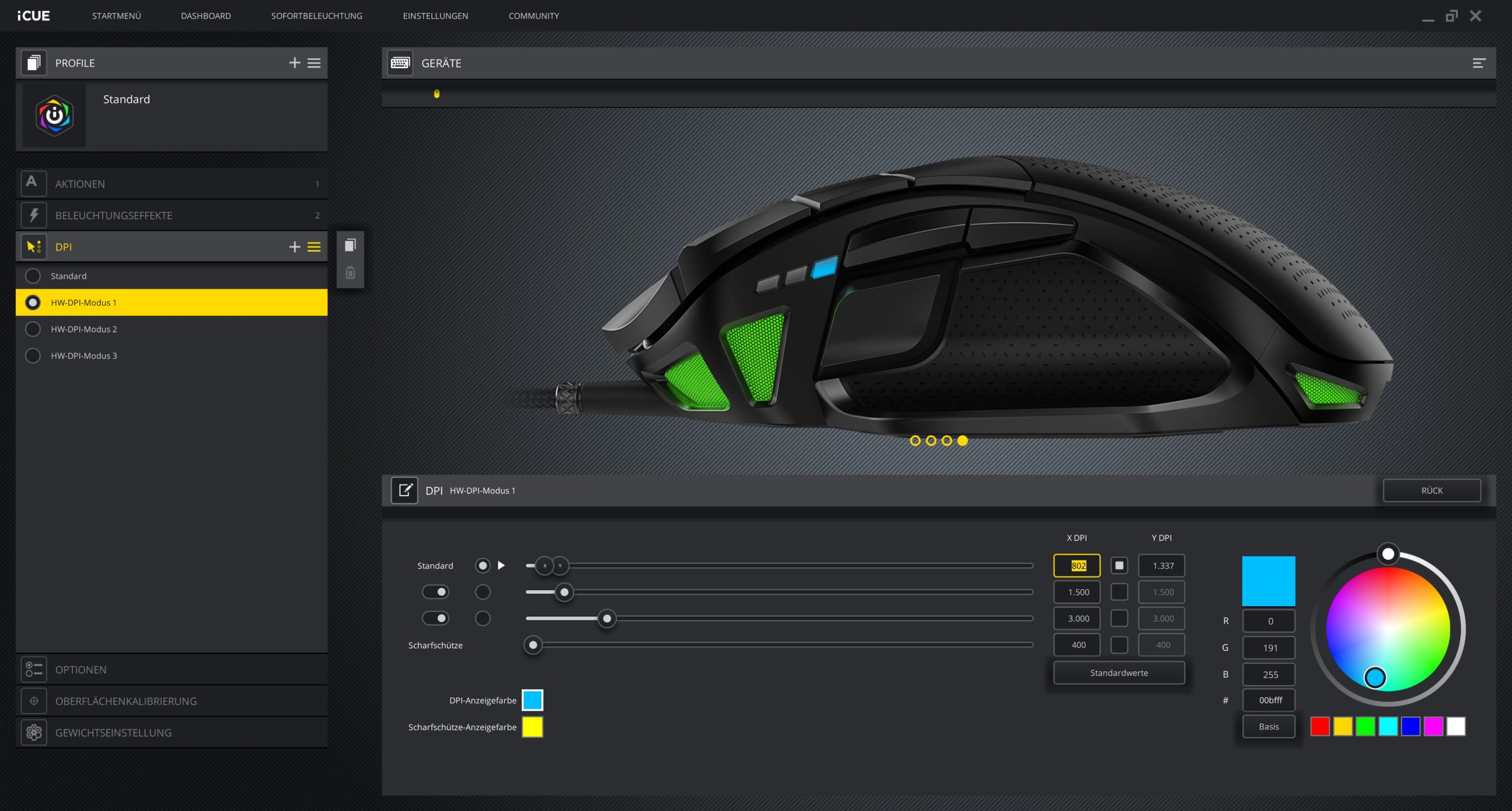Click the edit icon beside the DPI HW-DPI-Modus 1 title
The height and width of the screenshot is (811, 1512).
(x=404, y=490)
